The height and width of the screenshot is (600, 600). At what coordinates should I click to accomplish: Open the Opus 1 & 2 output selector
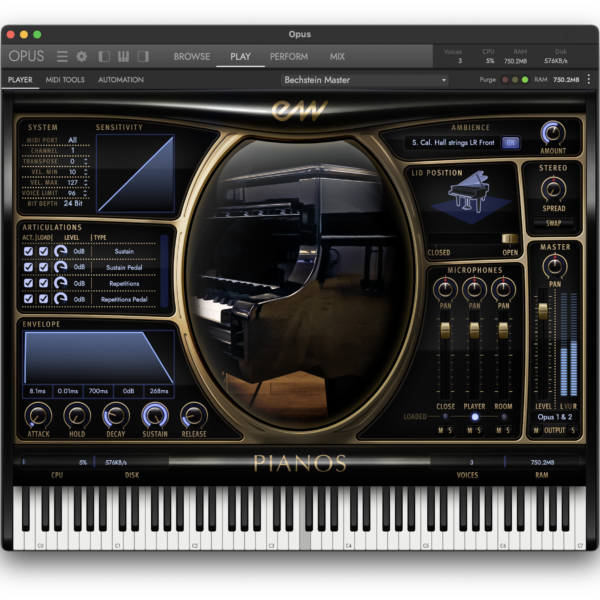(x=554, y=417)
